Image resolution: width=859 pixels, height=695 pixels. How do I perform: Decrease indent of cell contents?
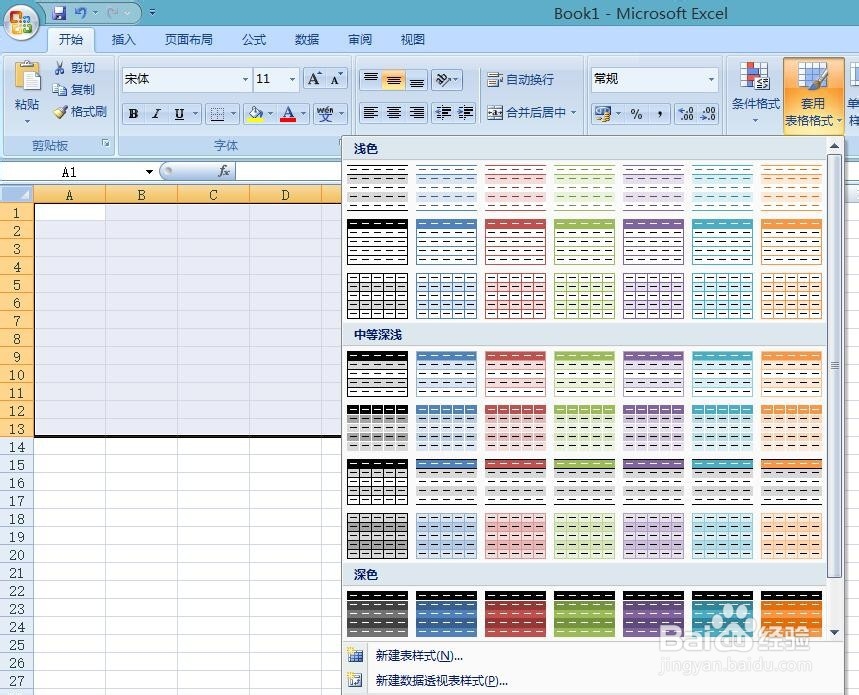pyautogui.click(x=443, y=113)
